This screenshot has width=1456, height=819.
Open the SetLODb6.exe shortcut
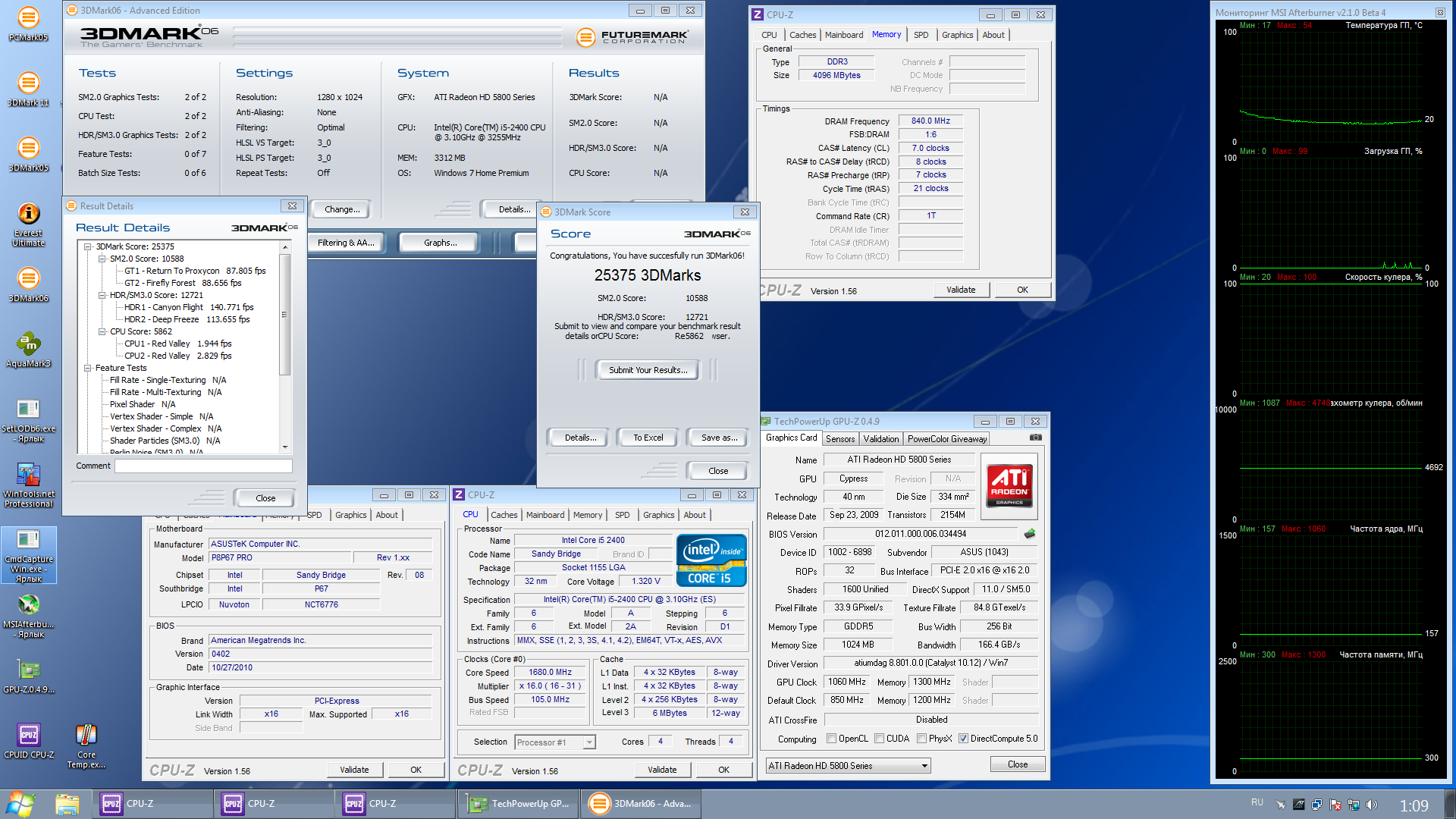click(x=28, y=420)
